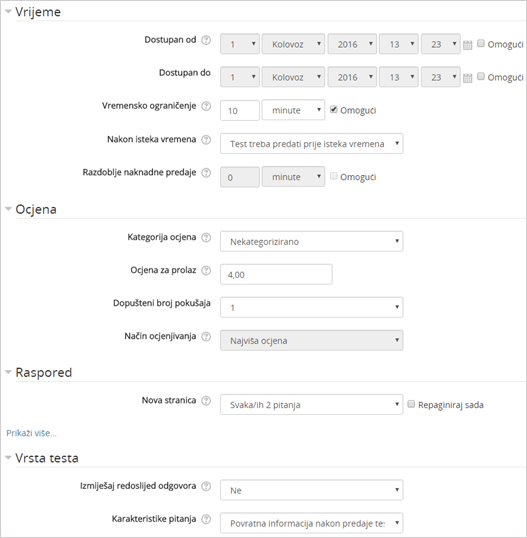Image resolution: width=527 pixels, height=538 pixels.
Task: Uncheck Omogući for Vremensko ograničenje
Action: click(x=333, y=109)
